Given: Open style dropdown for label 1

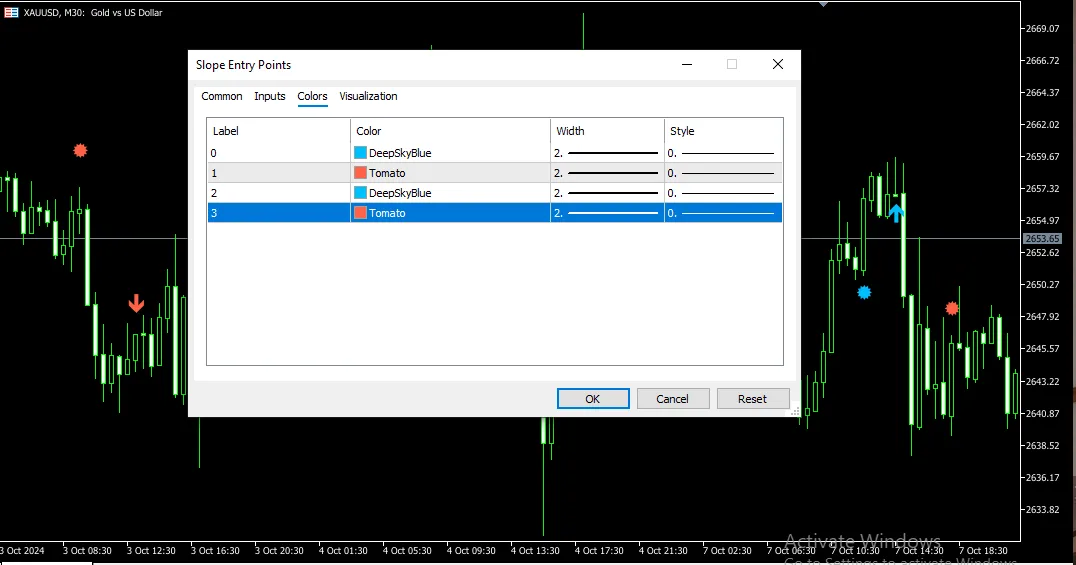Looking at the screenshot, I should 723,173.
